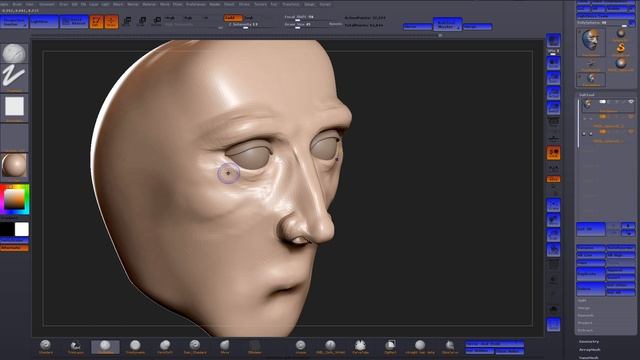The width and height of the screenshot is (640, 360).
Task: Toggle the orange Edit mode button
Action: pos(96,22)
